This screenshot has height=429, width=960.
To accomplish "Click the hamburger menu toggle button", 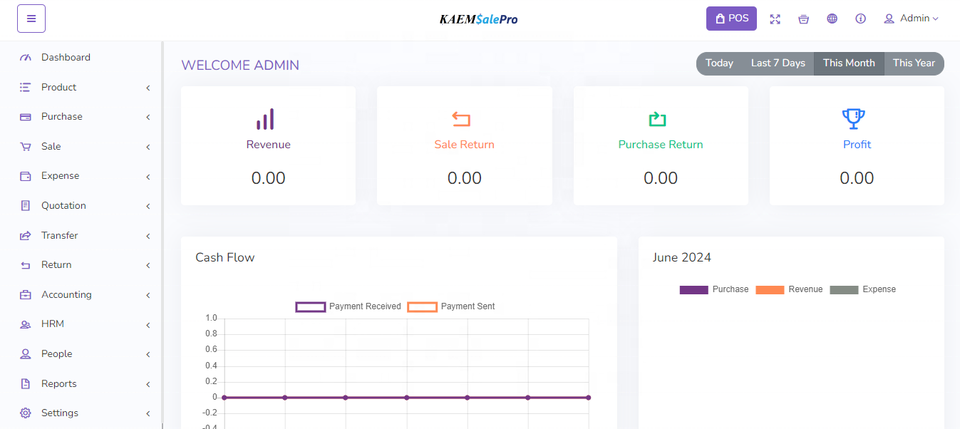I will click(31, 18).
